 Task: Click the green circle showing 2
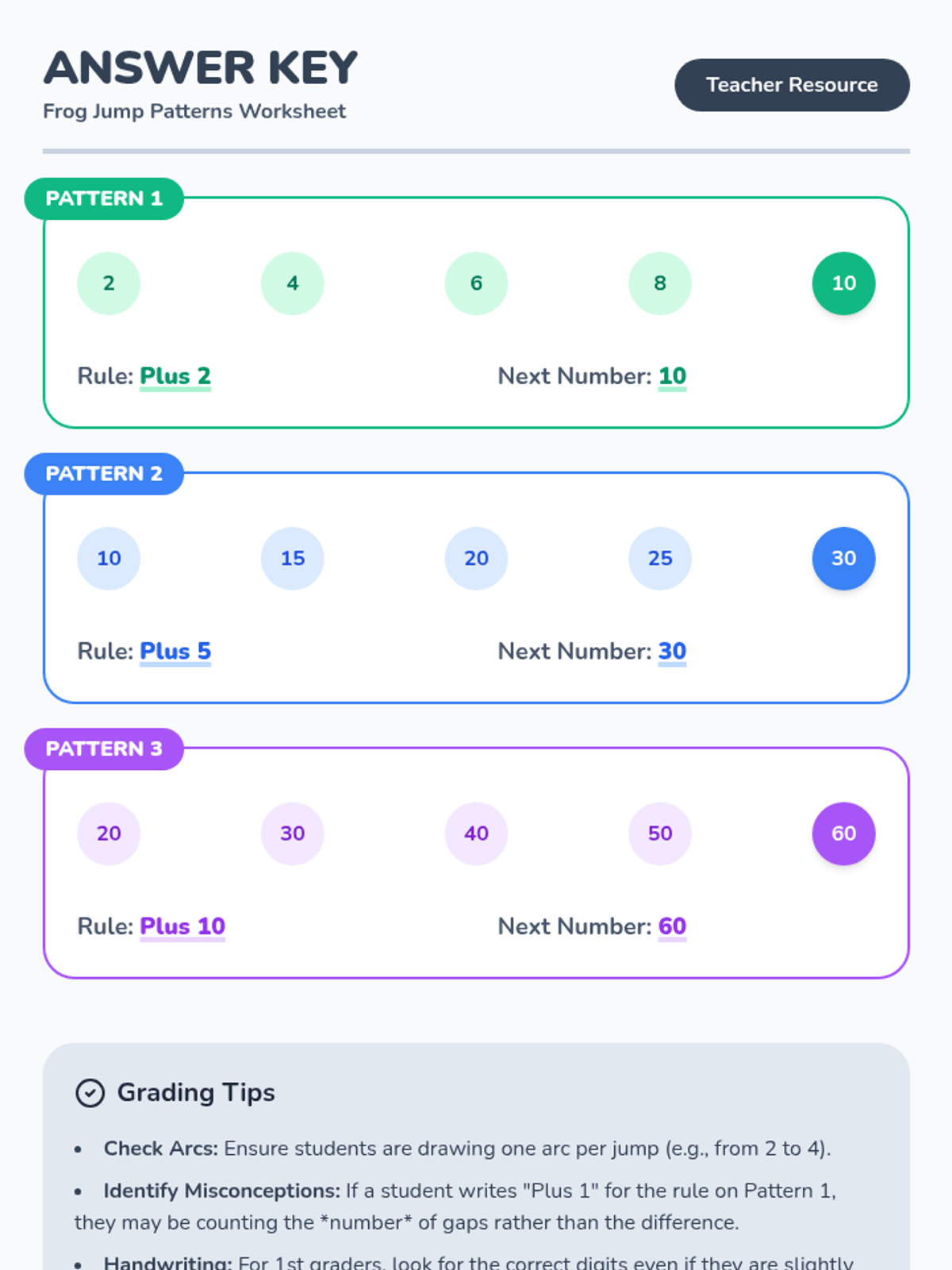pos(109,283)
